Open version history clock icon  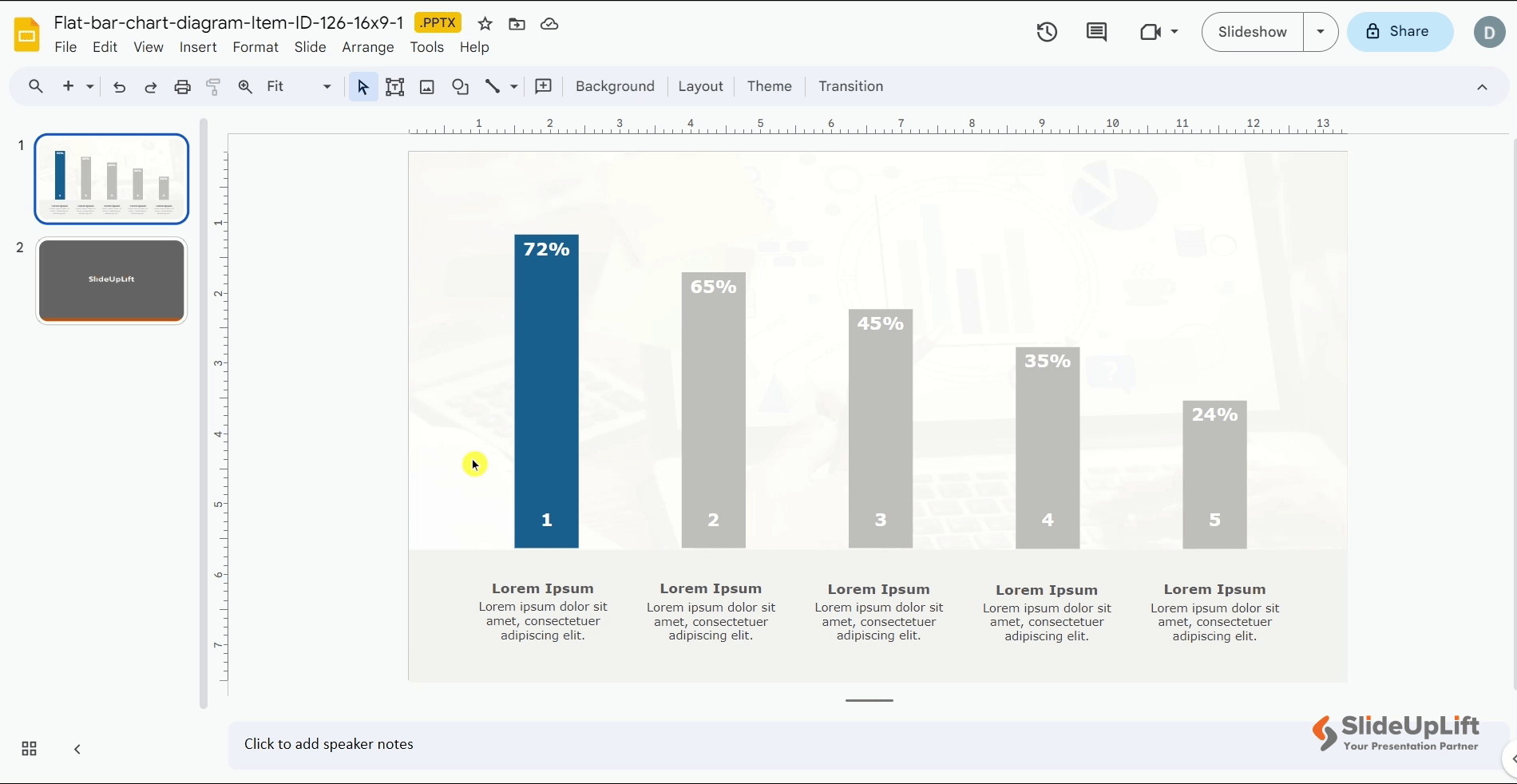click(x=1047, y=32)
